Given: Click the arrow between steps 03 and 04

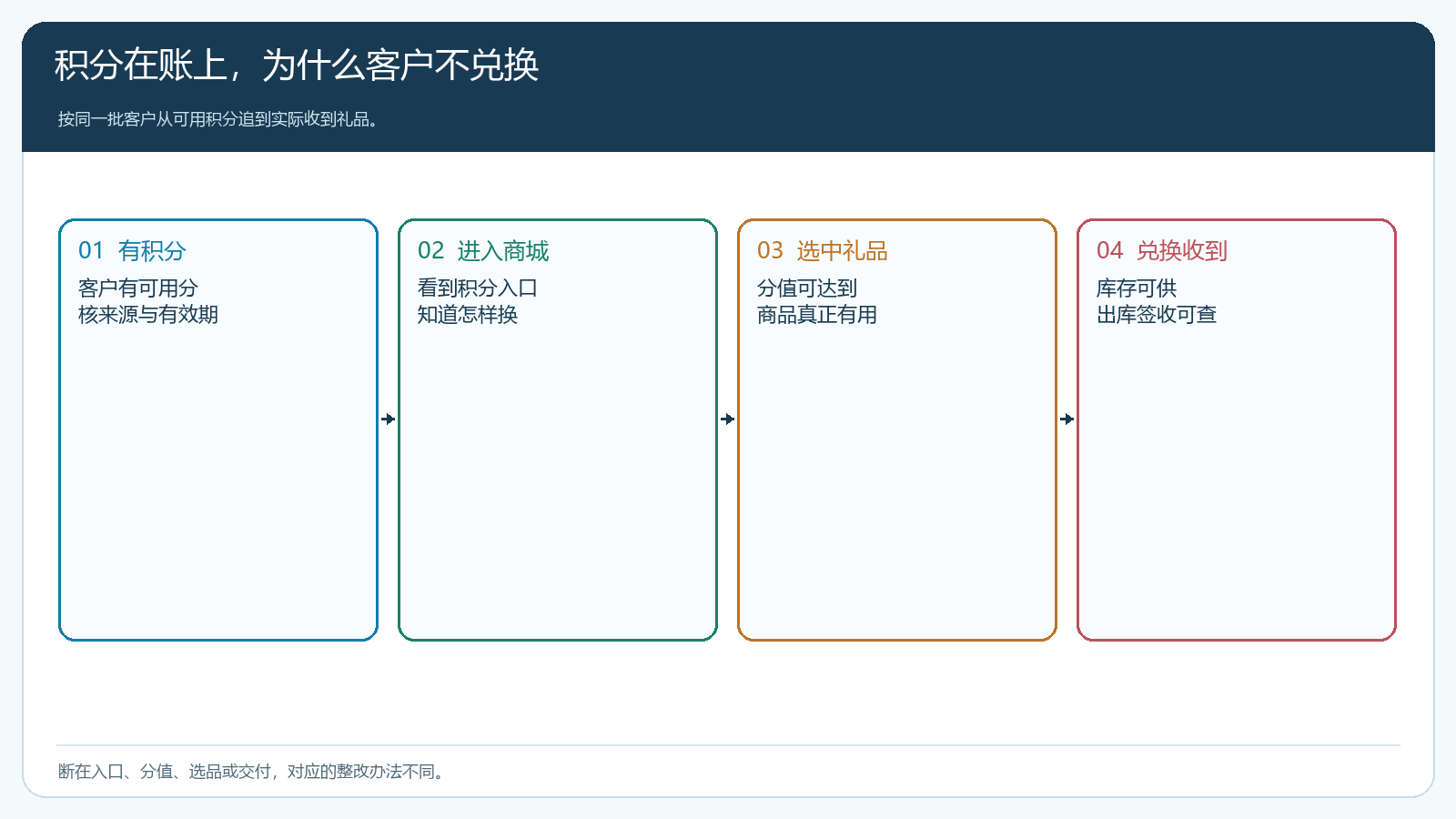Looking at the screenshot, I should point(1067,420).
